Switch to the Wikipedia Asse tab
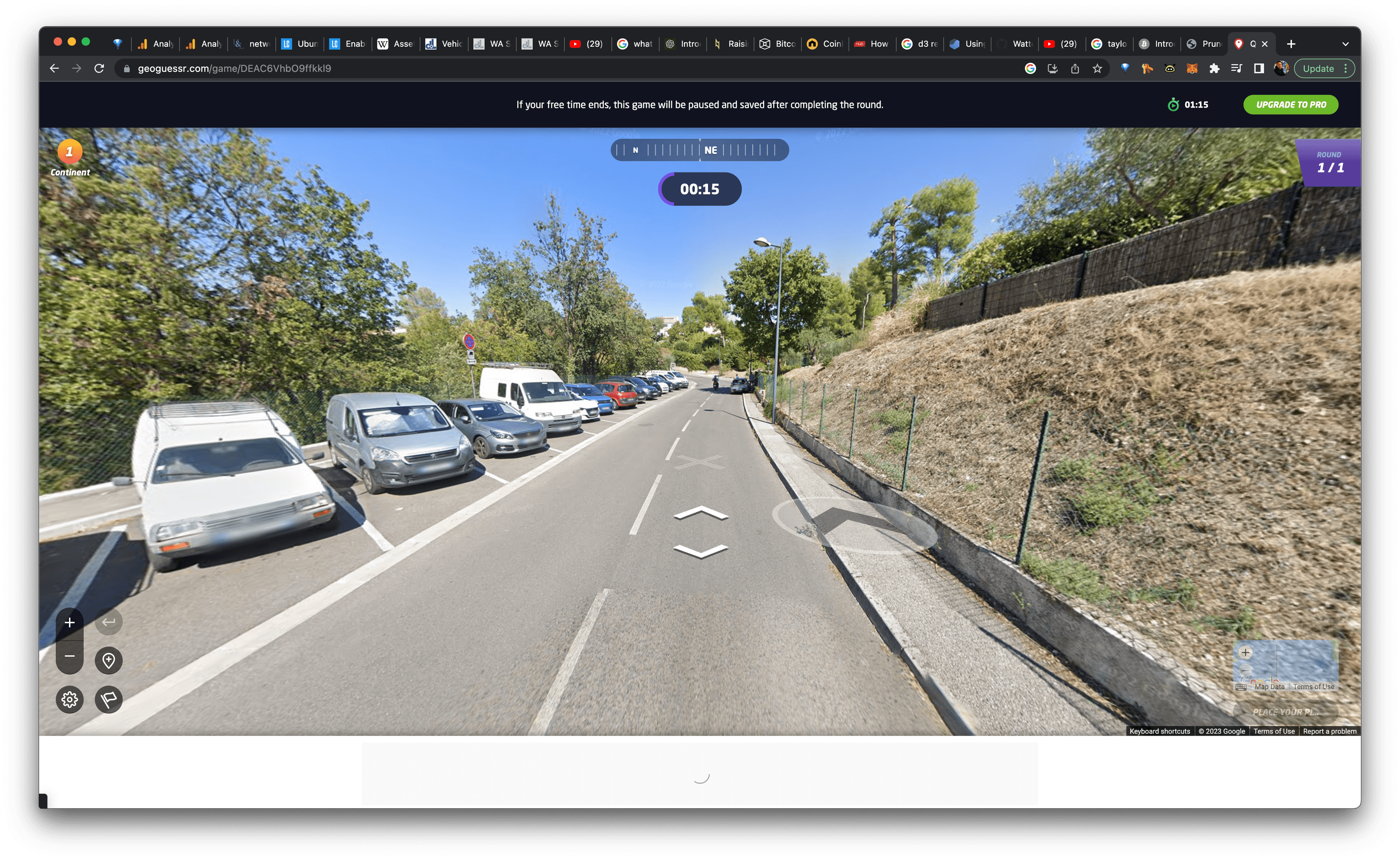The width and height of the screenshot is (1400, 860). [396, 44]
